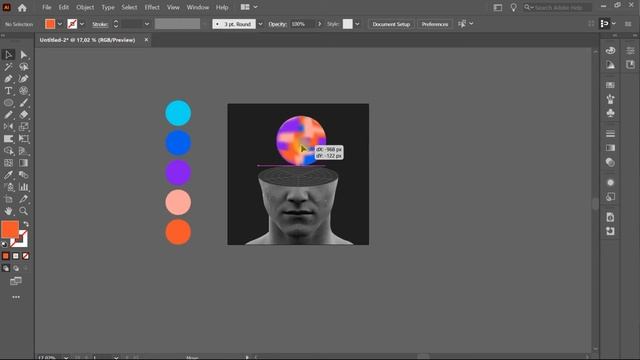Select the Hand tool

click(x=8, y=211)
